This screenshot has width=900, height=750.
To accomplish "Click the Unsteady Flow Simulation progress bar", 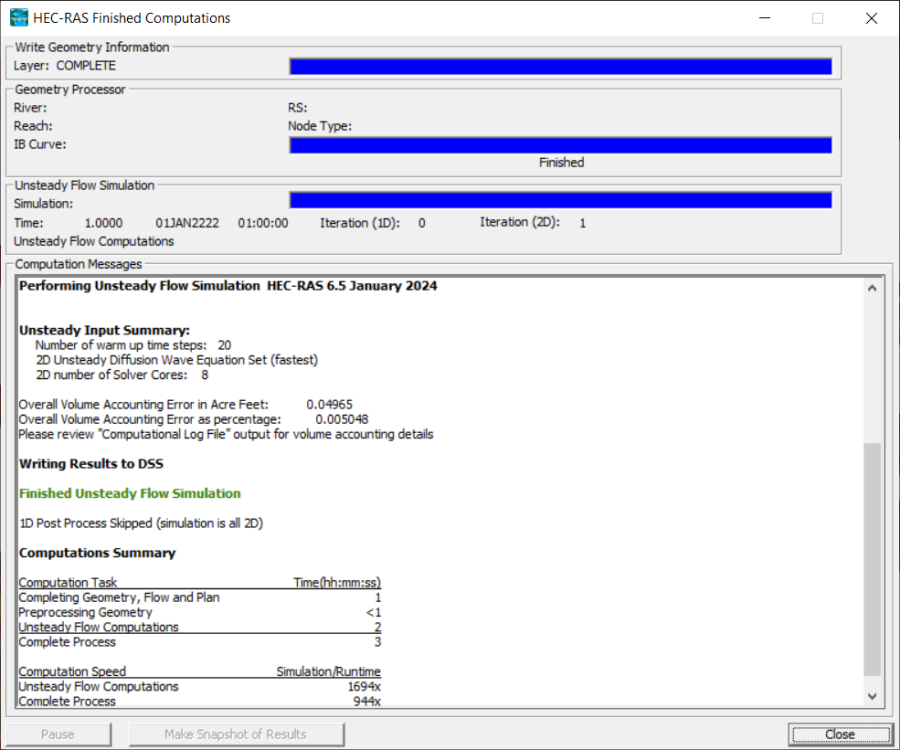I will (561, 200).
